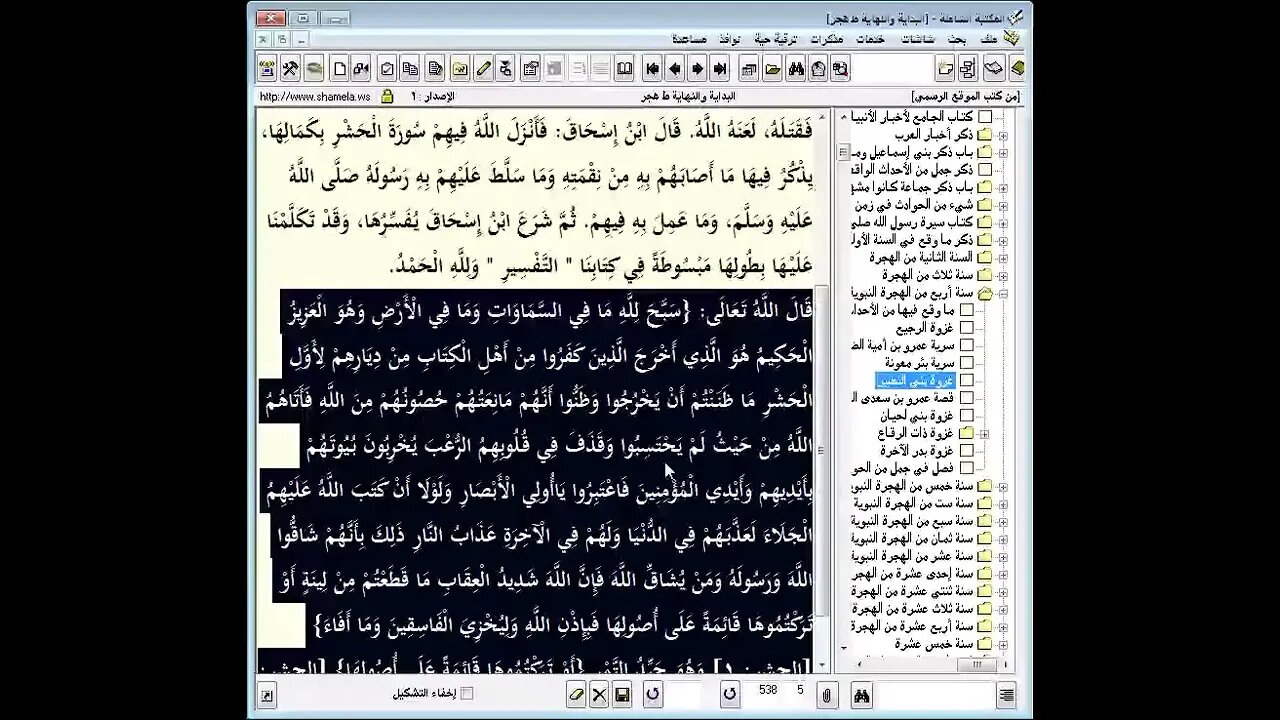Viewport: 1280px width, 720px height.
Task: Check the box for ذكر جمل من الأحداث
Action: point(985,170)
